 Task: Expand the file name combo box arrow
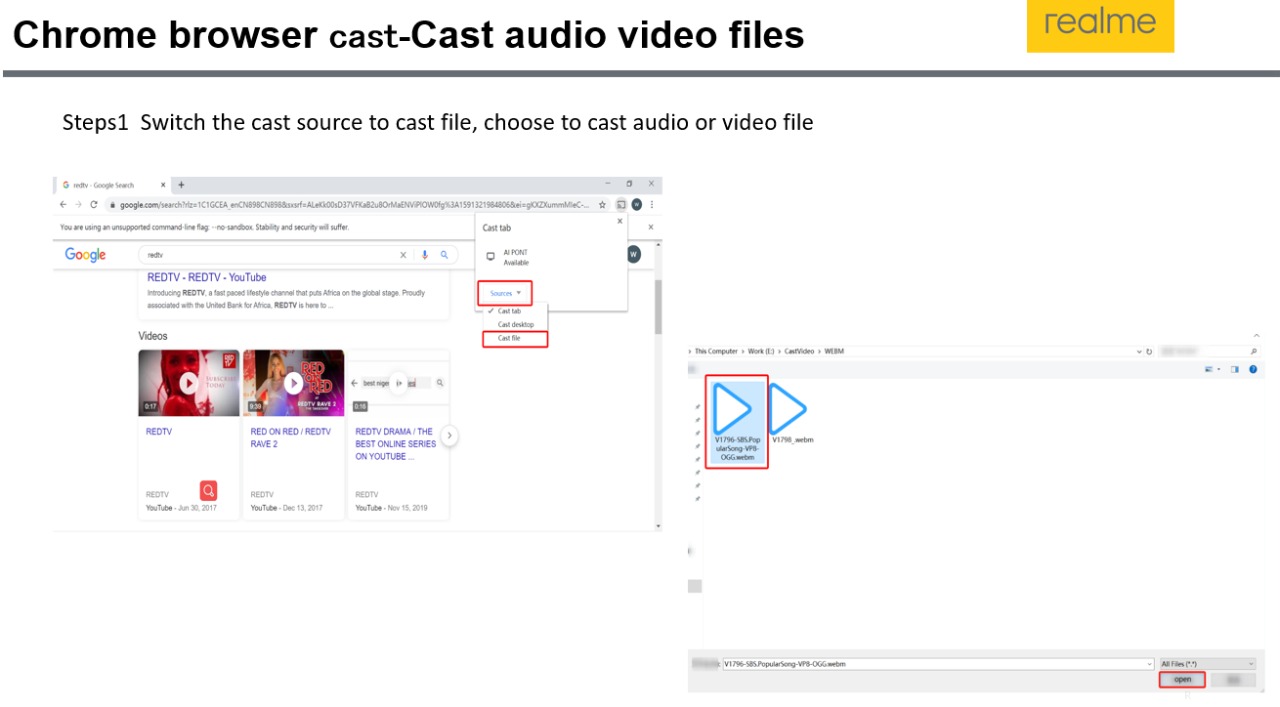pyautogui.click(x=1150, y=664)
